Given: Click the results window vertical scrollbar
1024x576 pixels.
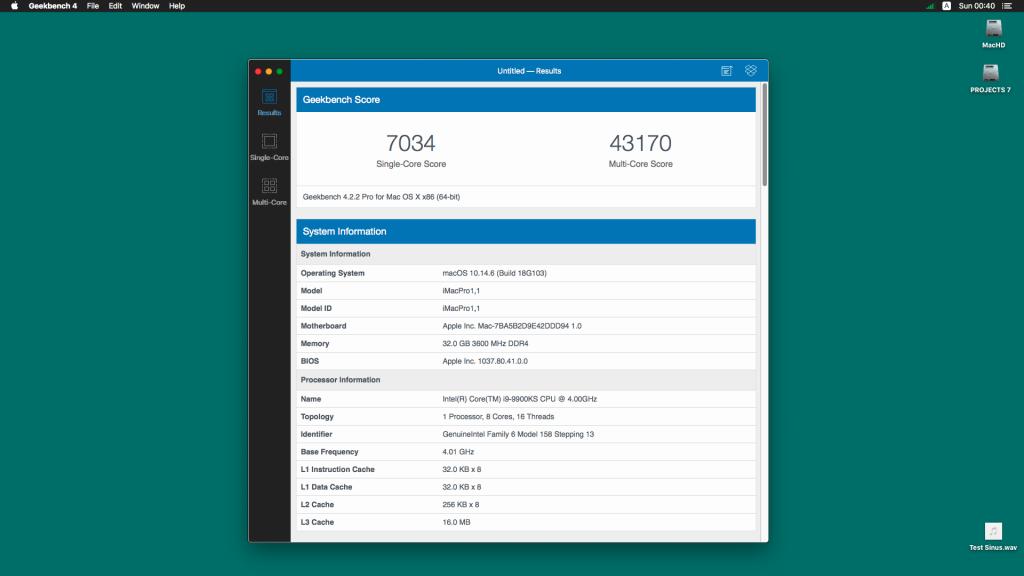Looking at the screenshot, I should pos(764,135).
